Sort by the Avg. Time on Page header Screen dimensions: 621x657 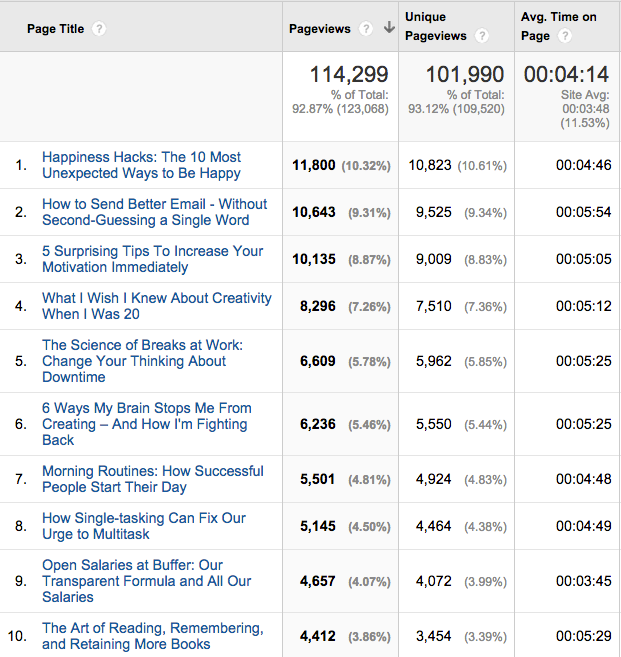click(x=559, y=26)
